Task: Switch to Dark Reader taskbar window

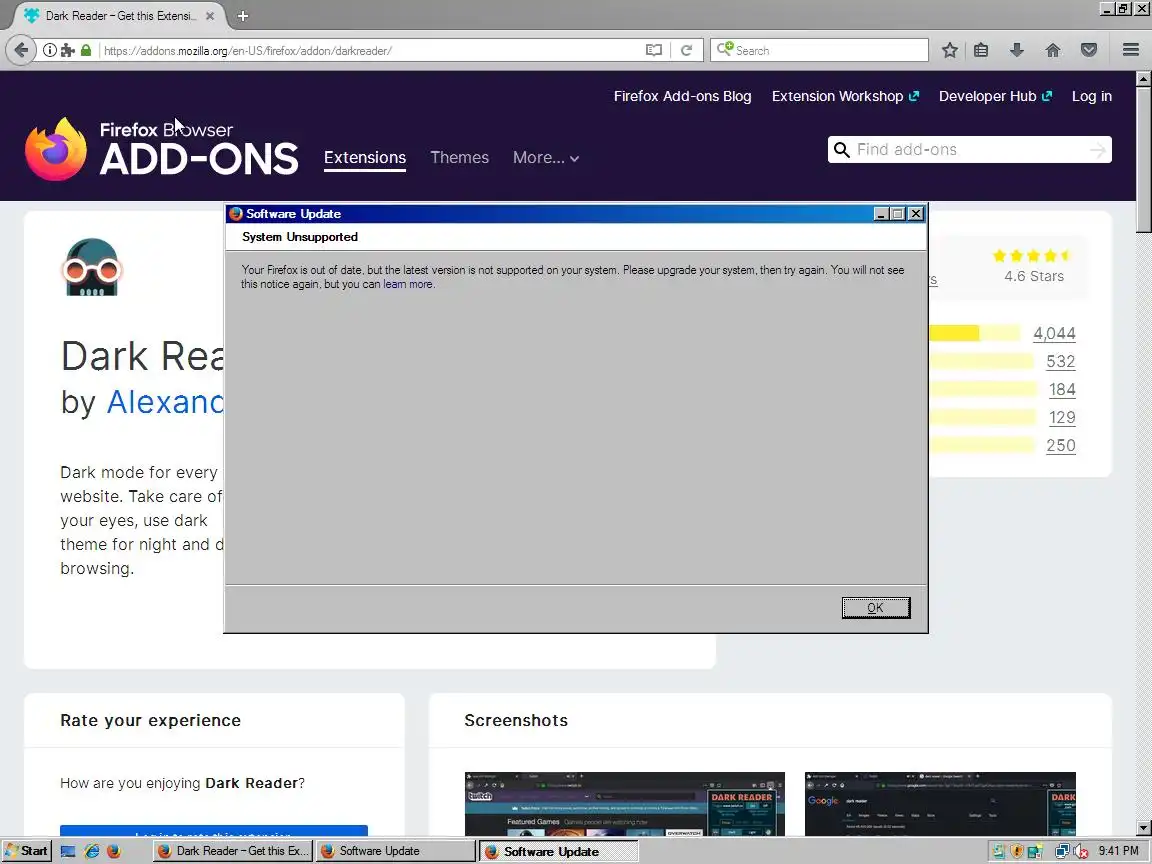Action: pyautogui.click(x=233, y=851)
